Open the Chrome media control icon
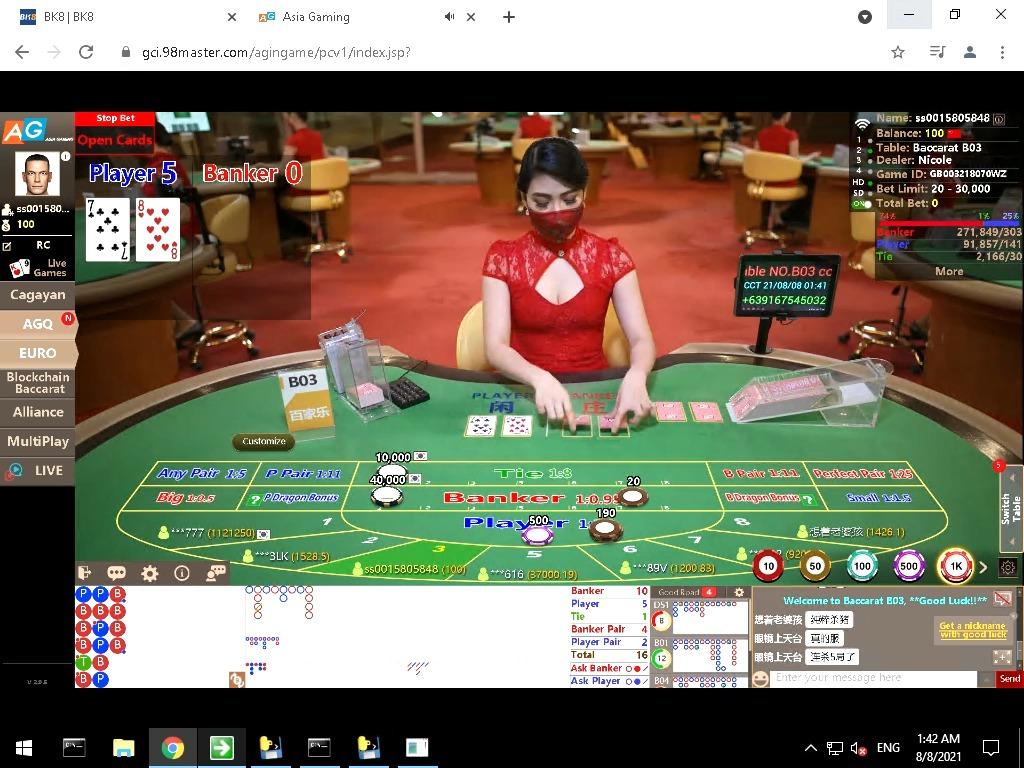 pyautogui.click(x=936, y=52)
